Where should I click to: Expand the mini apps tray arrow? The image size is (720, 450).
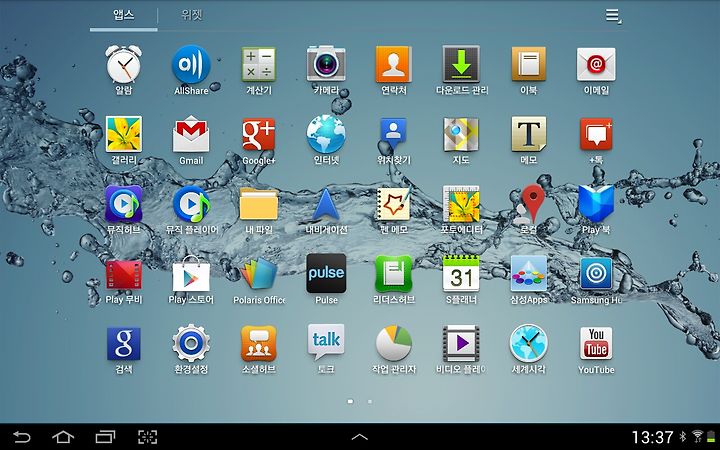coord(360,437)
